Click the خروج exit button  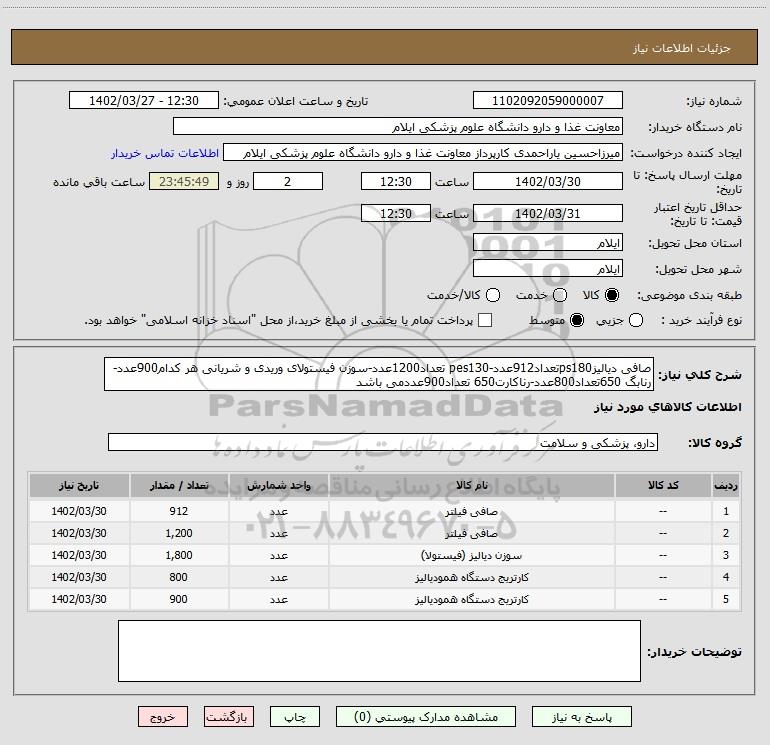coord(163,717)
